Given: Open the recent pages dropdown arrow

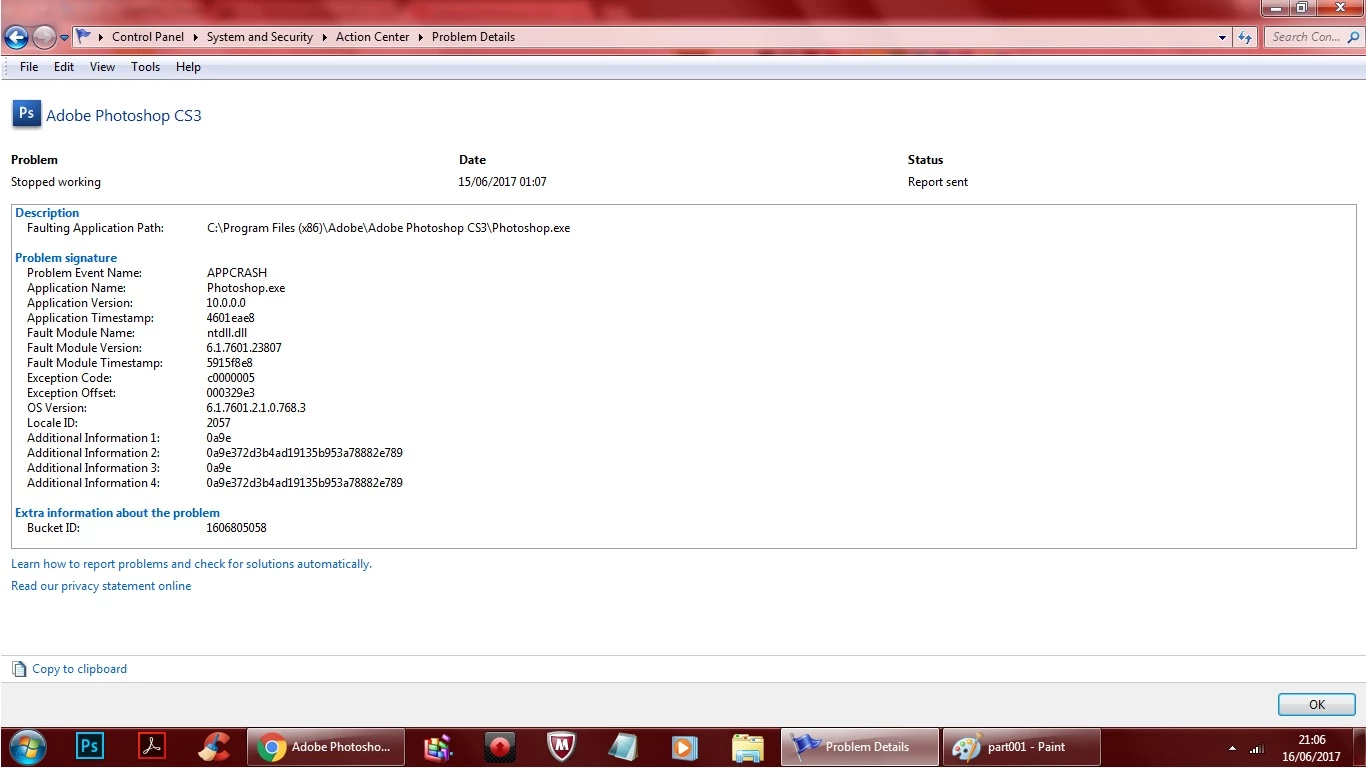Looking at the screenshot, I should 65,38.
